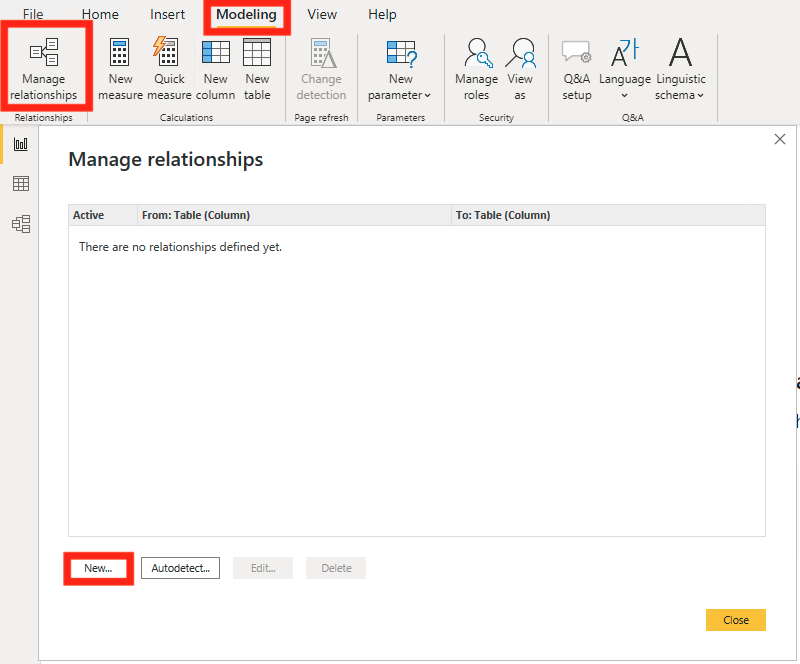This screenshot has width=800, height=664.
Task: Switch to Data view in the sidebar
Action: (21, 183)
